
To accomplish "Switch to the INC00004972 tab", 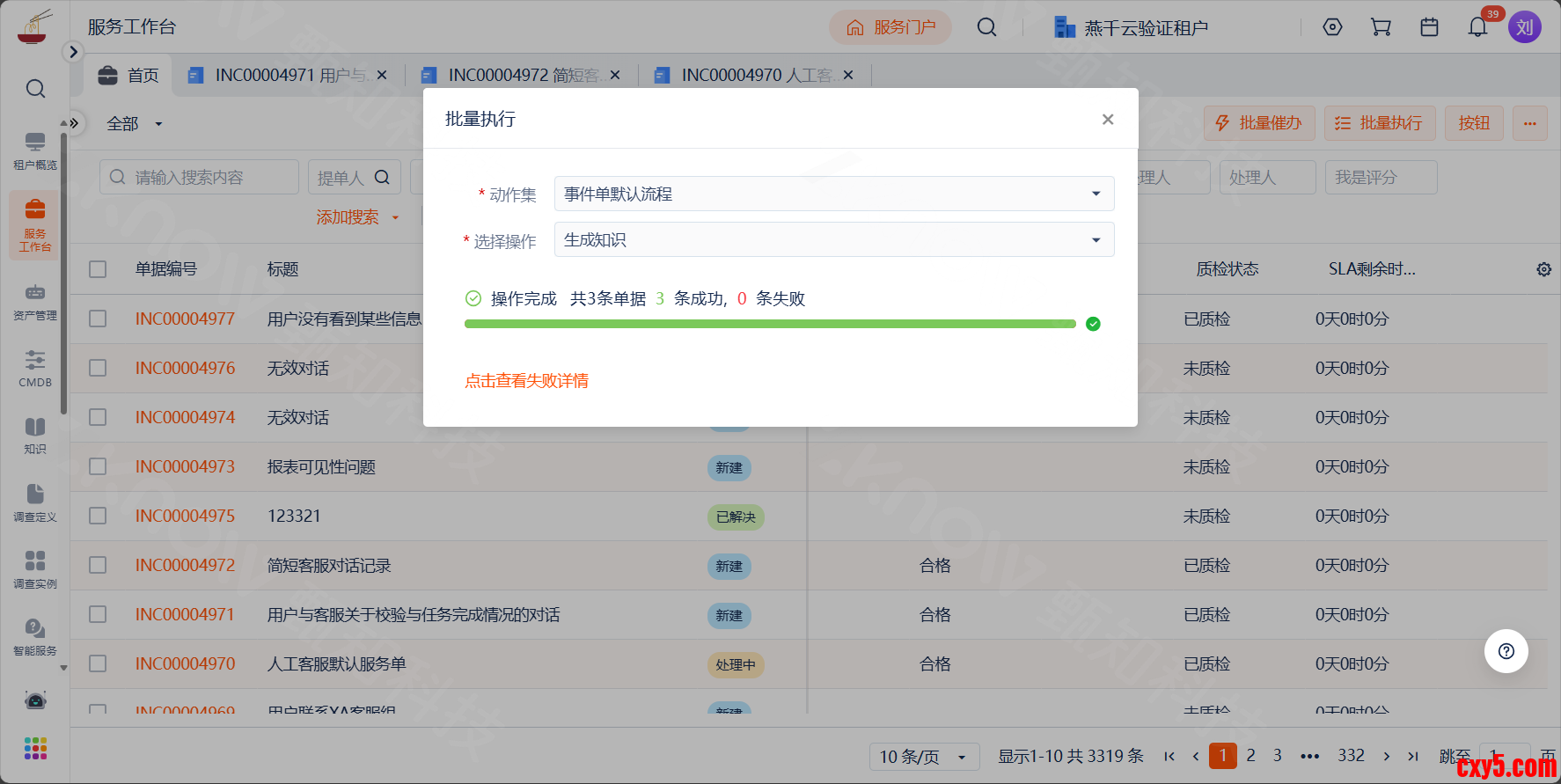I will point(520,76).
